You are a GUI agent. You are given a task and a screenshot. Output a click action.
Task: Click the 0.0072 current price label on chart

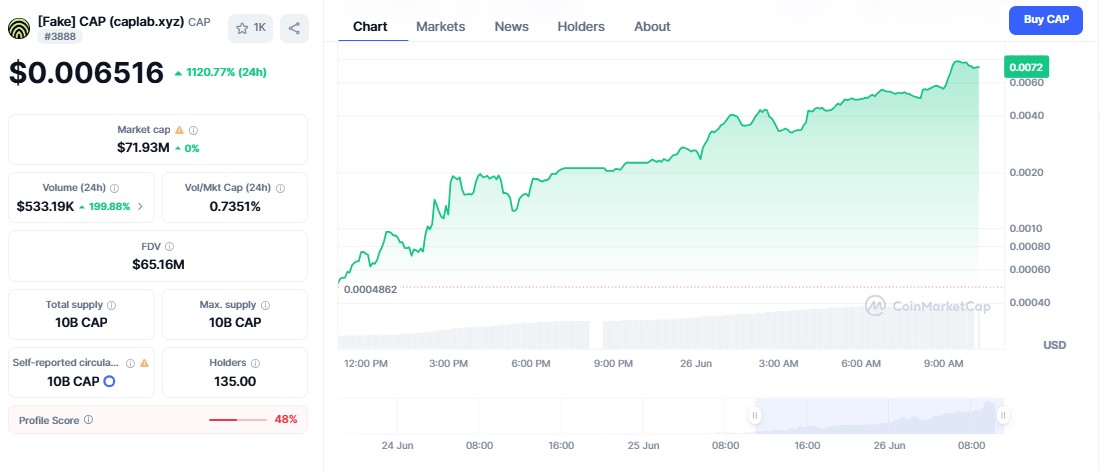[x=1027, y=67]
